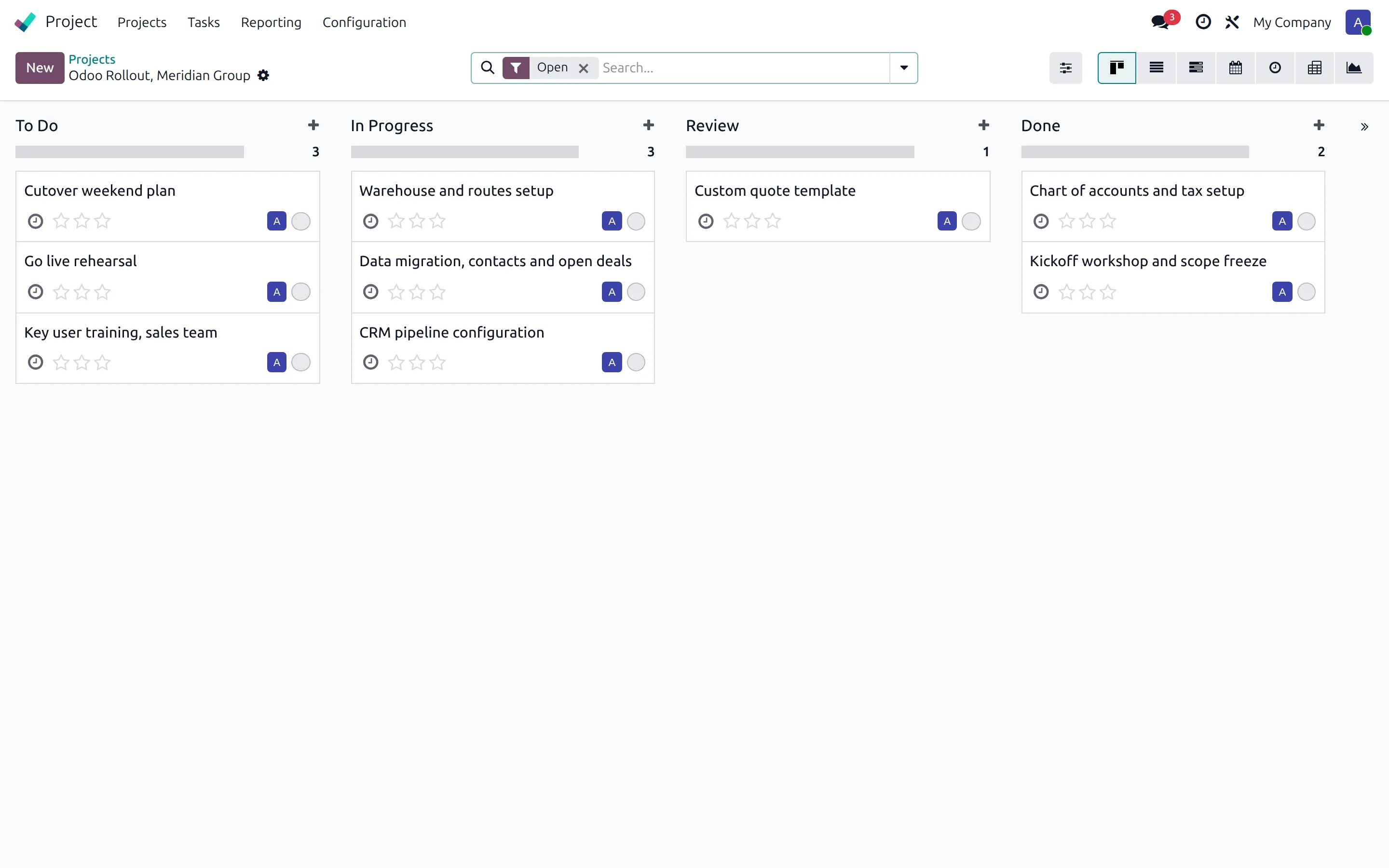The height and width of the screenshot is (868, 1389).
Task: Open the Project app home logo
Action: click(25, 22)
